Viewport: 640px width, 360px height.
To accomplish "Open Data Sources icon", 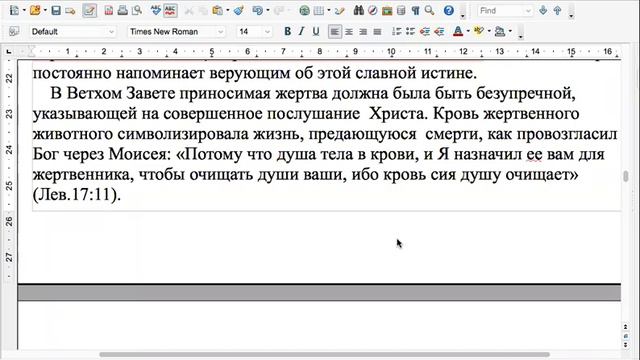I will 401,11.
